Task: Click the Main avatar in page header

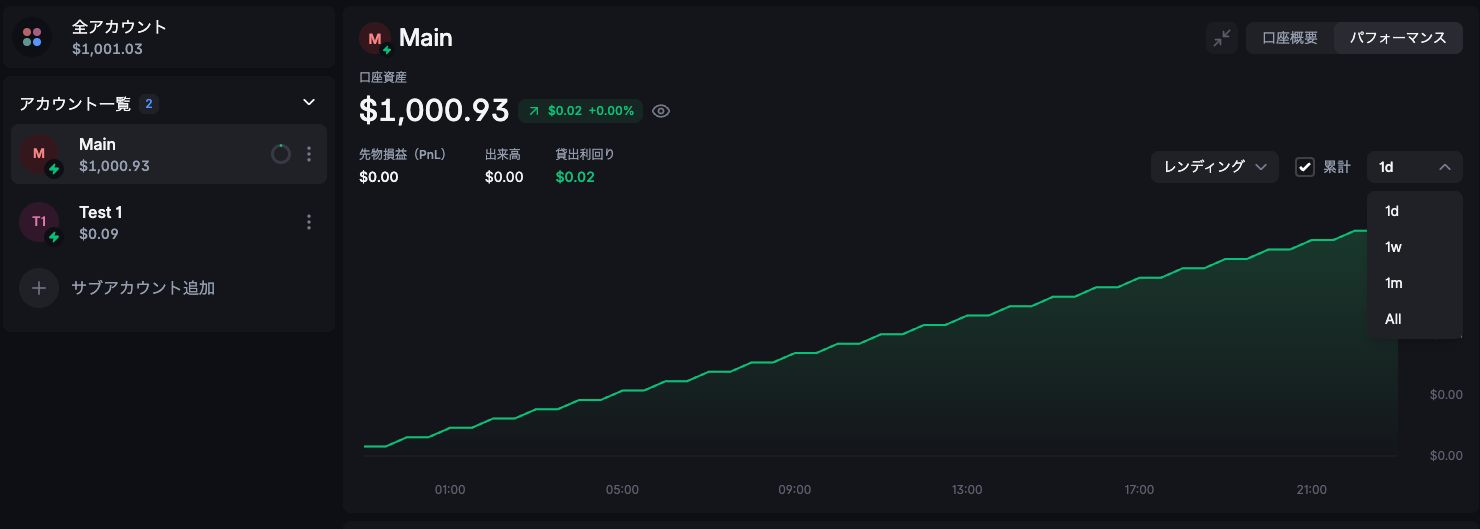Action: (x=375, y=38)
